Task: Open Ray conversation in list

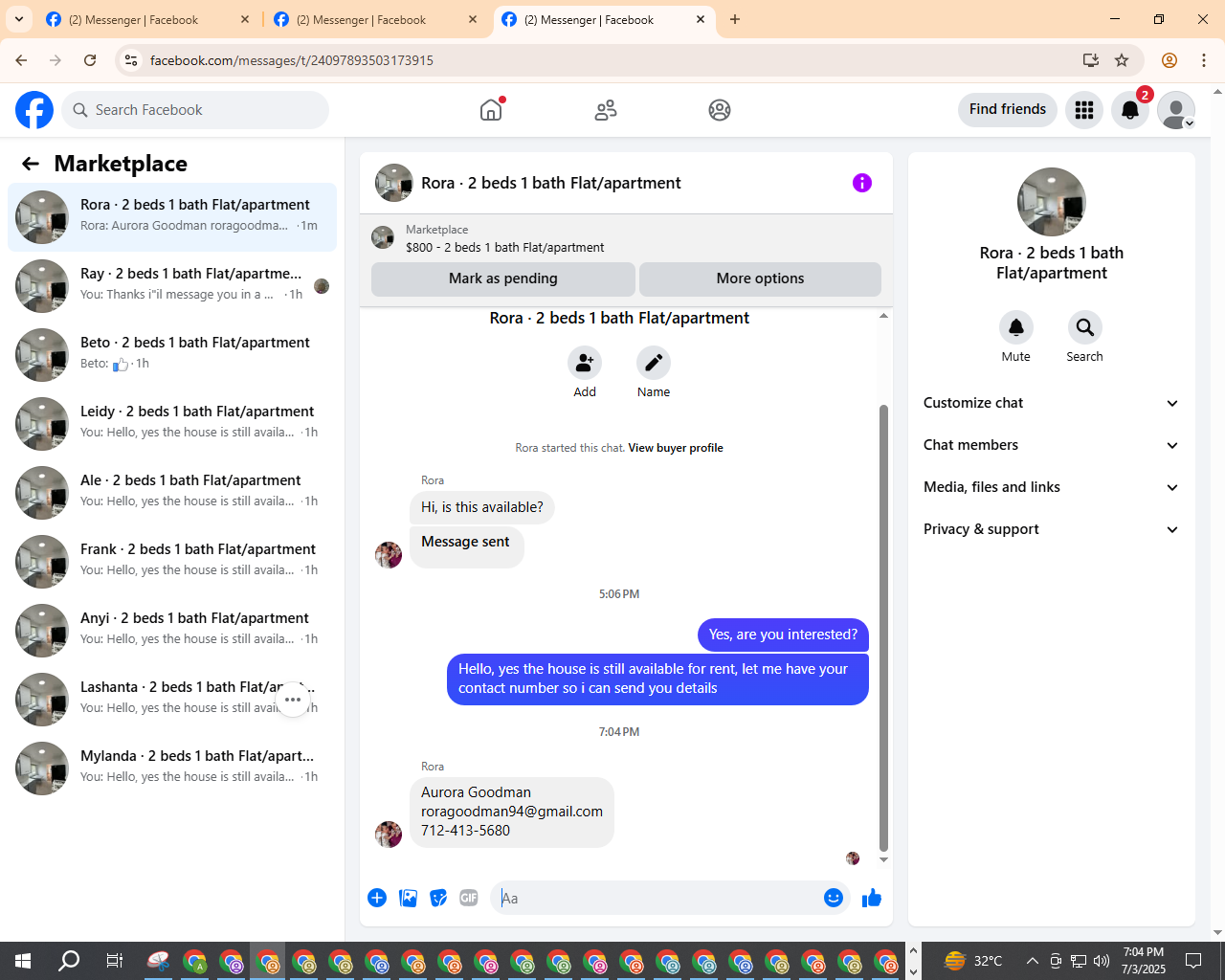Action: pos(172,286)
